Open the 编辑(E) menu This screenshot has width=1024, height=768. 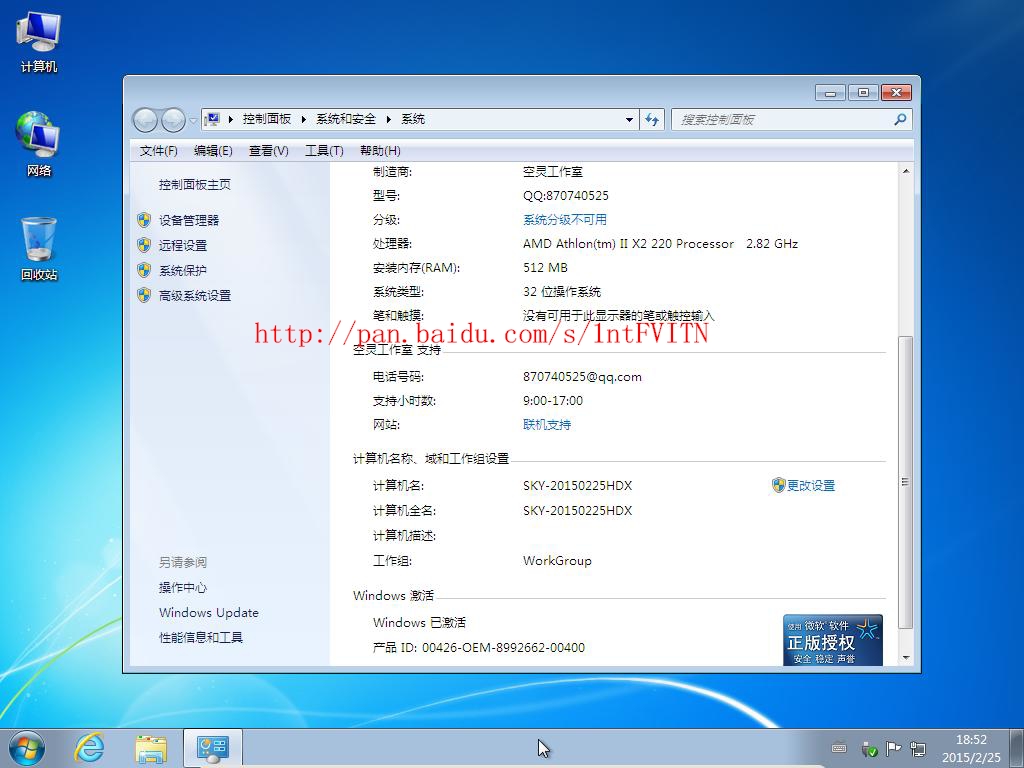(213, 151)
